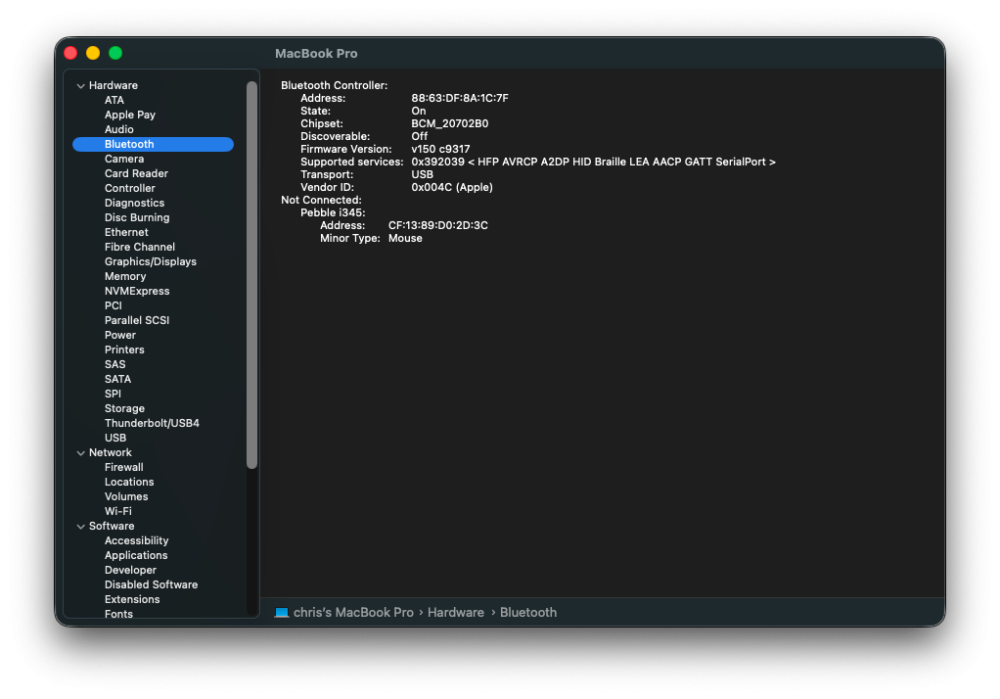The height and width of the screenshot is (699, 1000).
Task: Select the highlighted Bluetooth entry
Action: [153, 144]
